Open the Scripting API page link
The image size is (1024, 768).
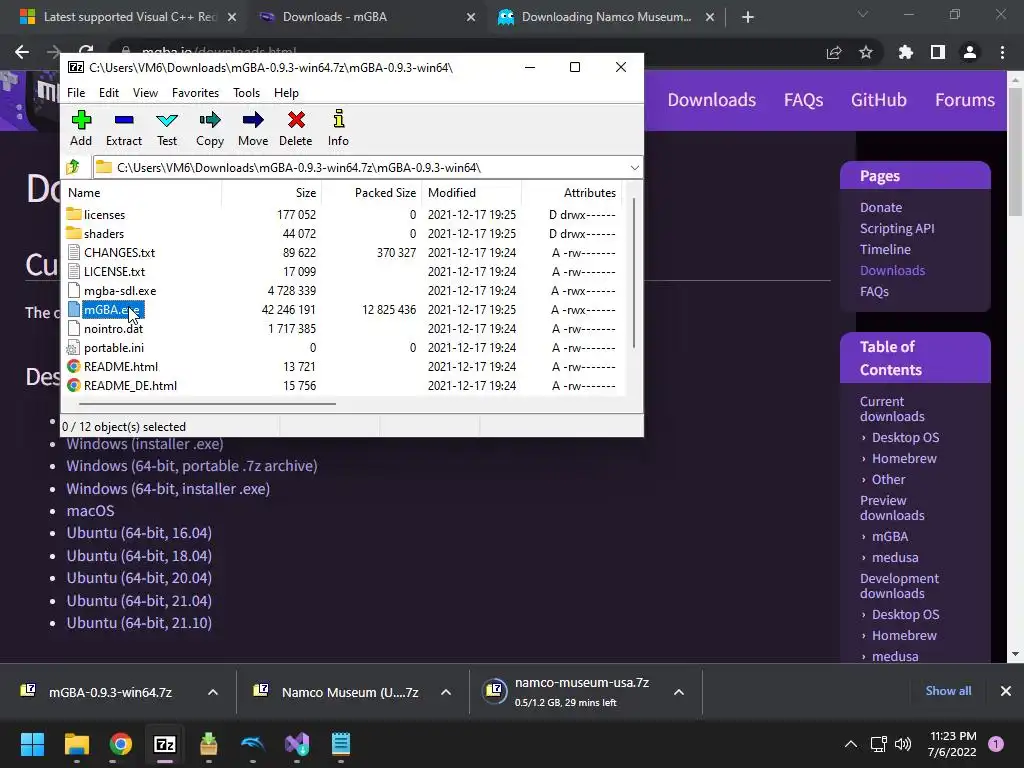897,229
